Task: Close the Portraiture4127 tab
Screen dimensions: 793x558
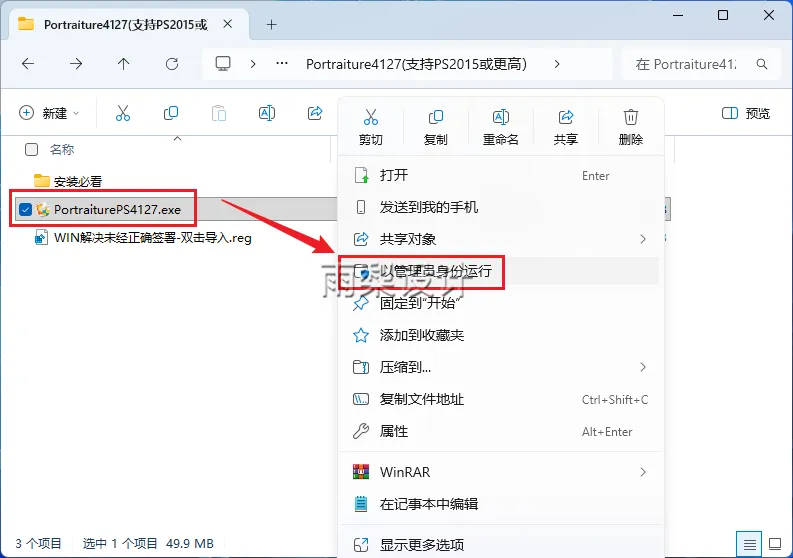Action: coord(228,24)
